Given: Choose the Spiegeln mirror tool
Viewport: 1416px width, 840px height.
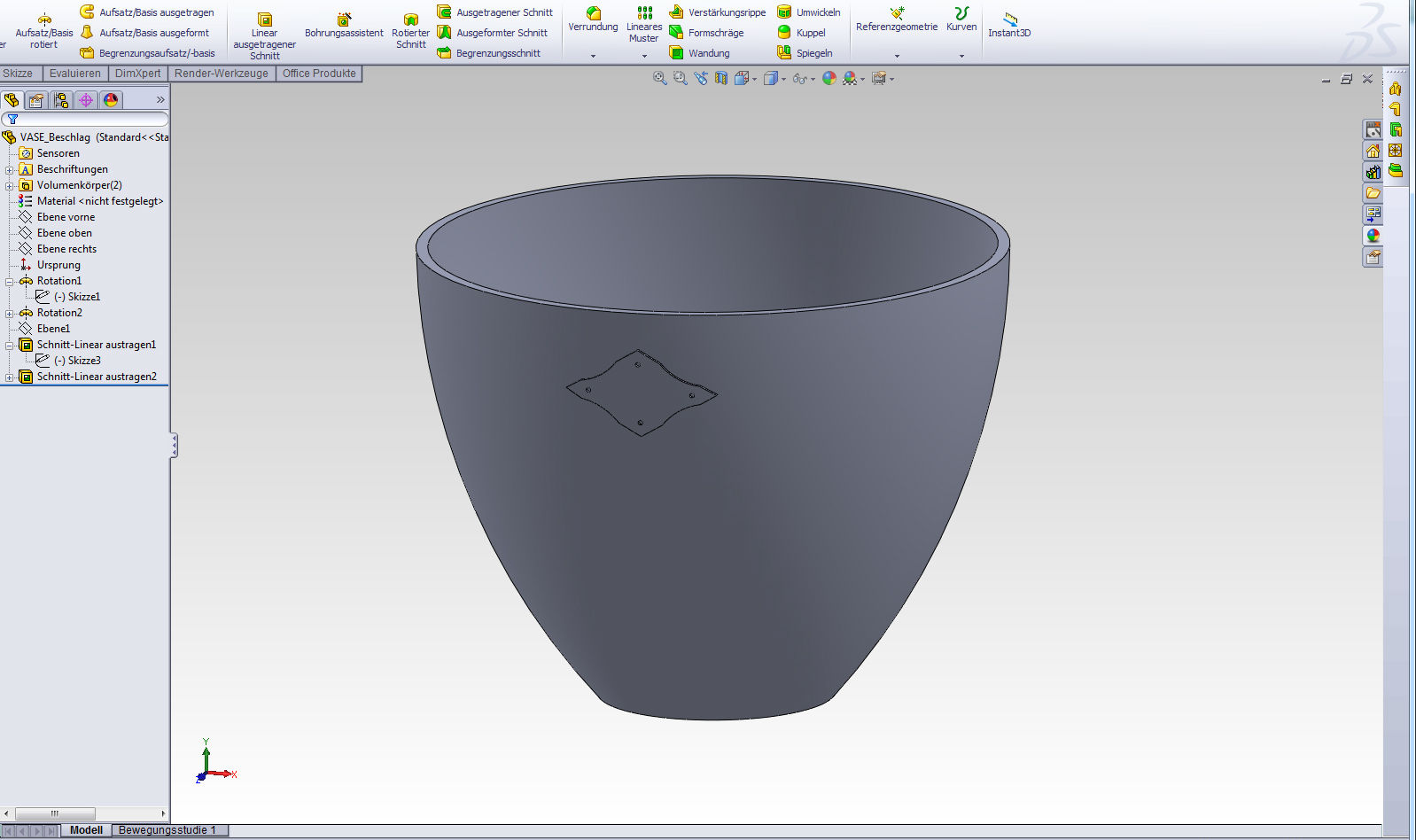Looking at the screenshot, I should click(x=805, y=53).
